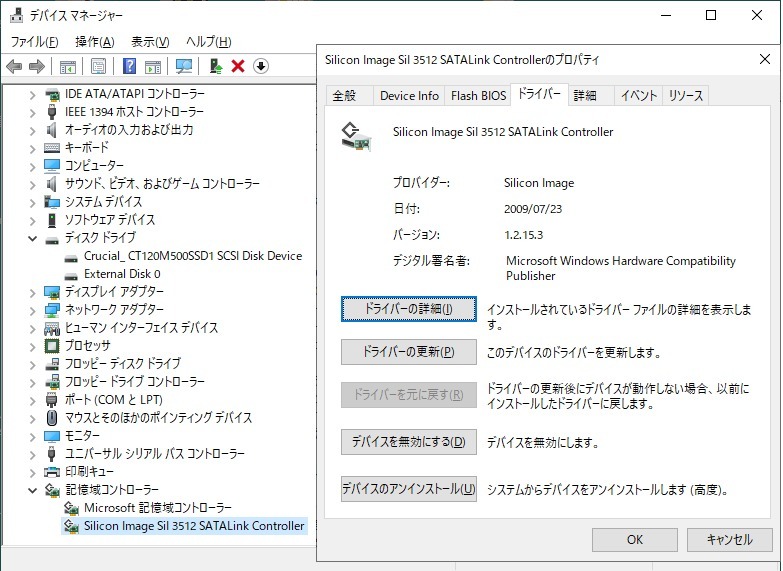
Task: Click the Forward arrow toolbar icon
Action: (37, 66)
